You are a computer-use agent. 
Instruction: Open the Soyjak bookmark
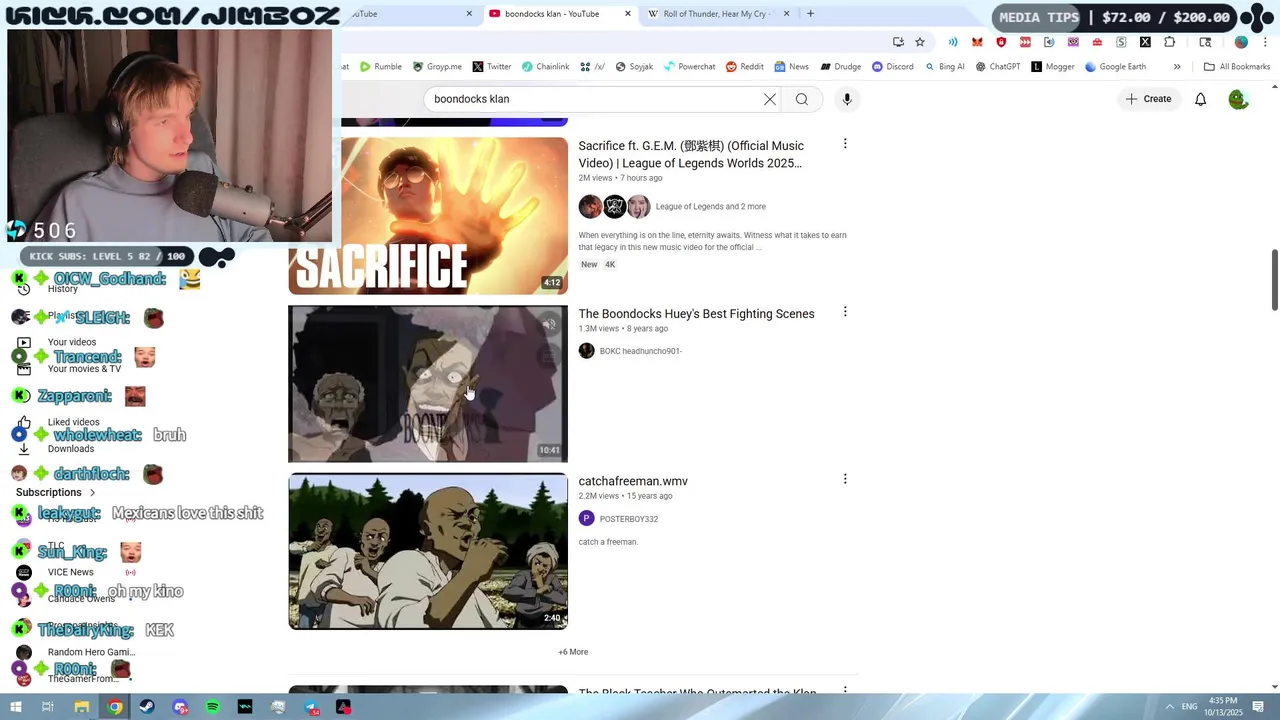(634, 67)
